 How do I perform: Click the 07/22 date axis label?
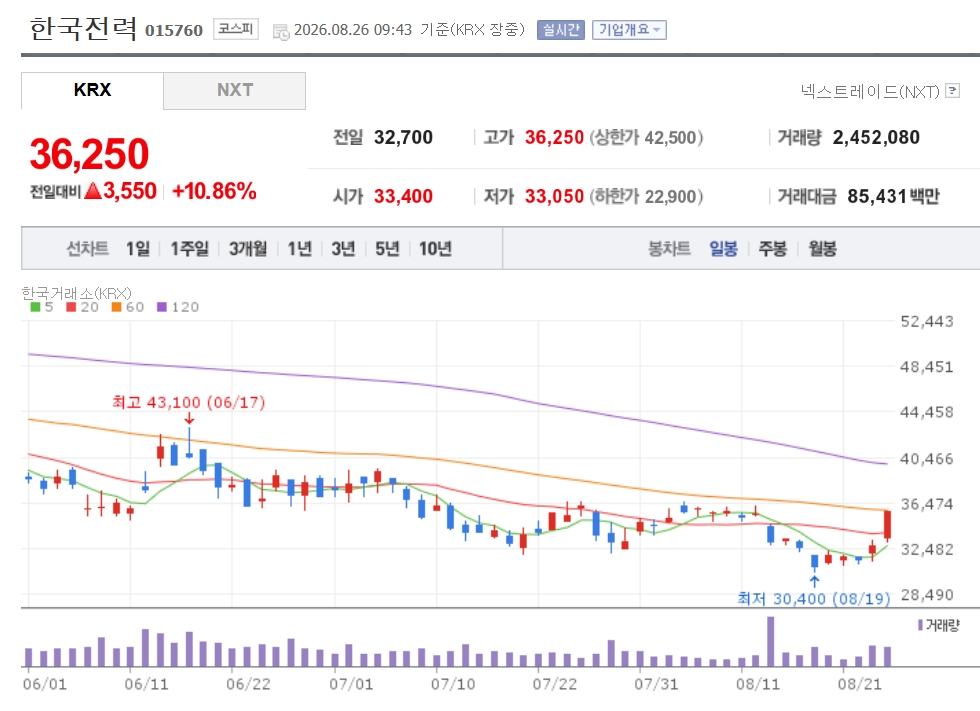[555, 684]
